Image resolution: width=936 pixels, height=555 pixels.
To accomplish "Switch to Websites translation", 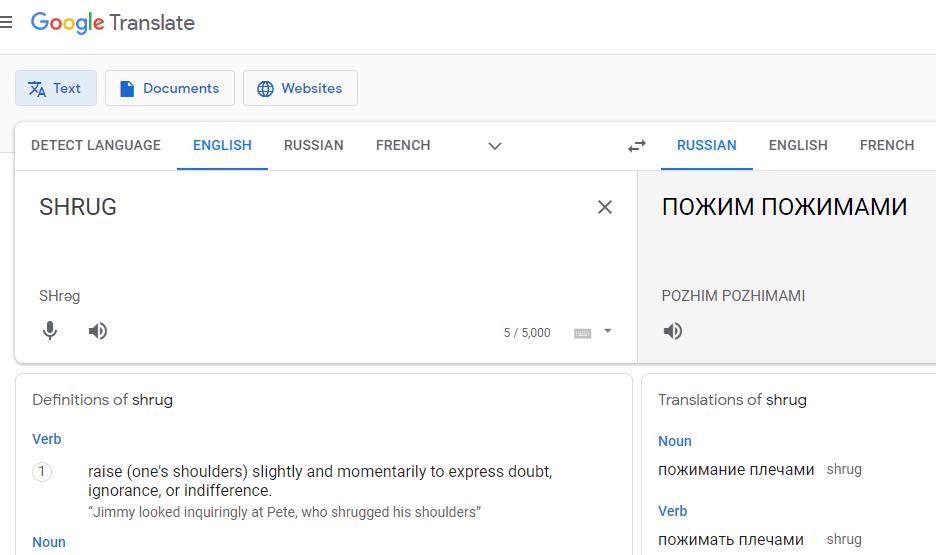I will tap(300, 88).
